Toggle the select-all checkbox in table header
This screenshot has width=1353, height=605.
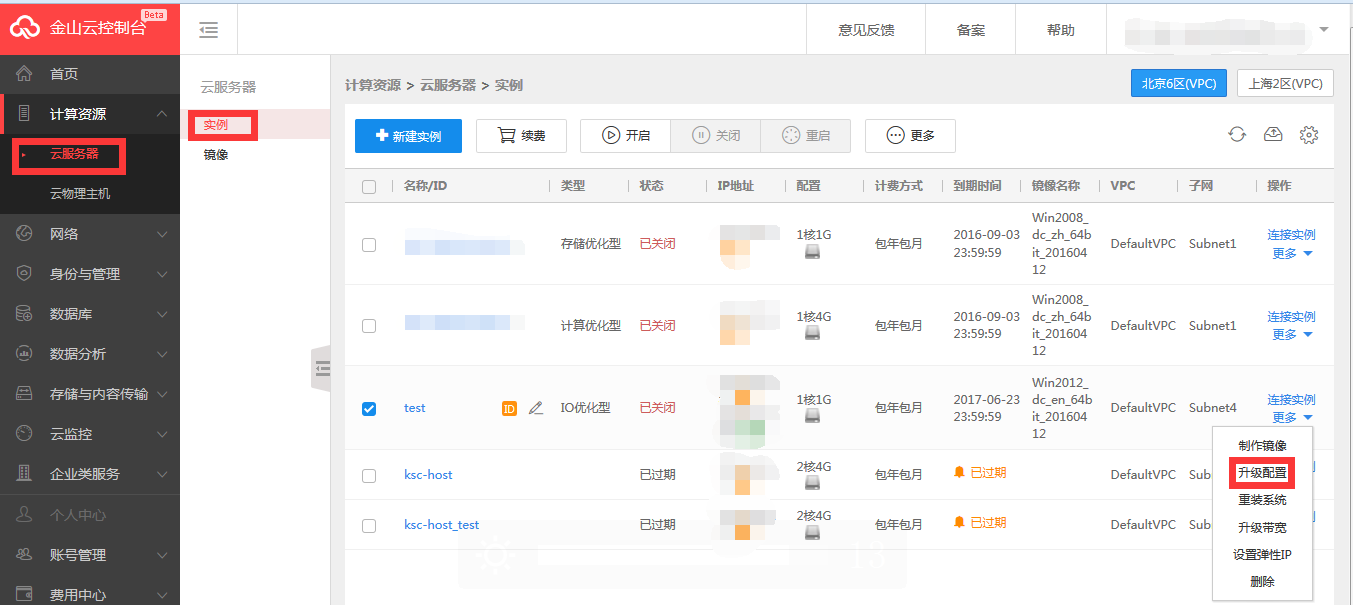coord(369,187)
